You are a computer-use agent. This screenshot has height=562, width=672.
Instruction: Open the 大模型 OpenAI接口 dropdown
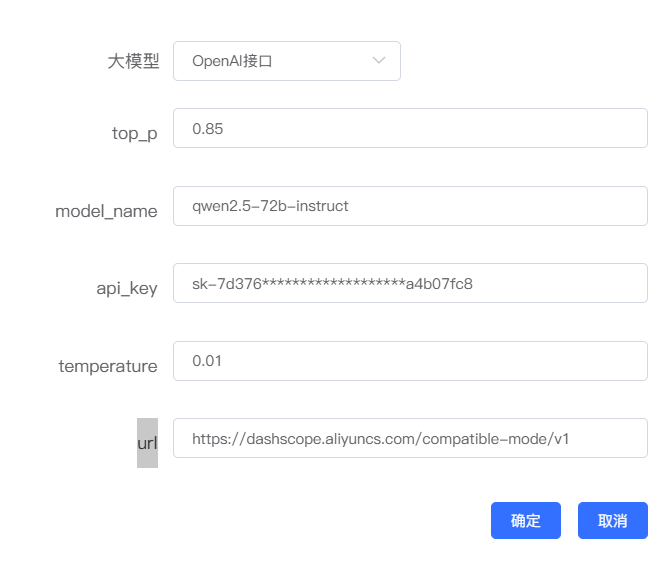tap(287, 61)
